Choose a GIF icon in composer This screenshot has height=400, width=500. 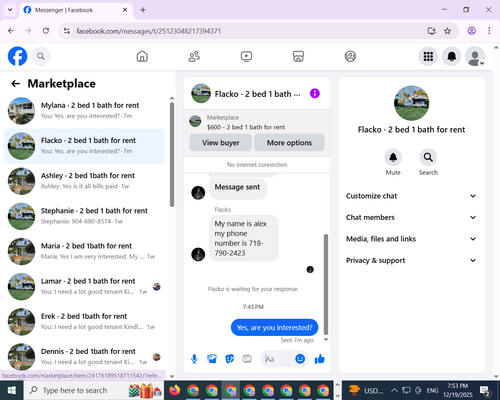pos(247,359)
